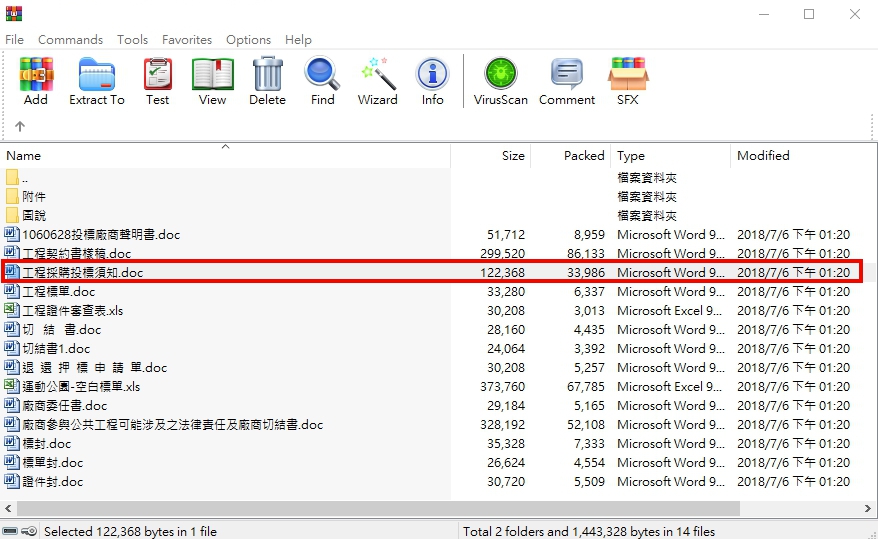Viewport: 878px width, 539px height.
Task: Launch the Wizard wand tool
Action: (378, 74)
